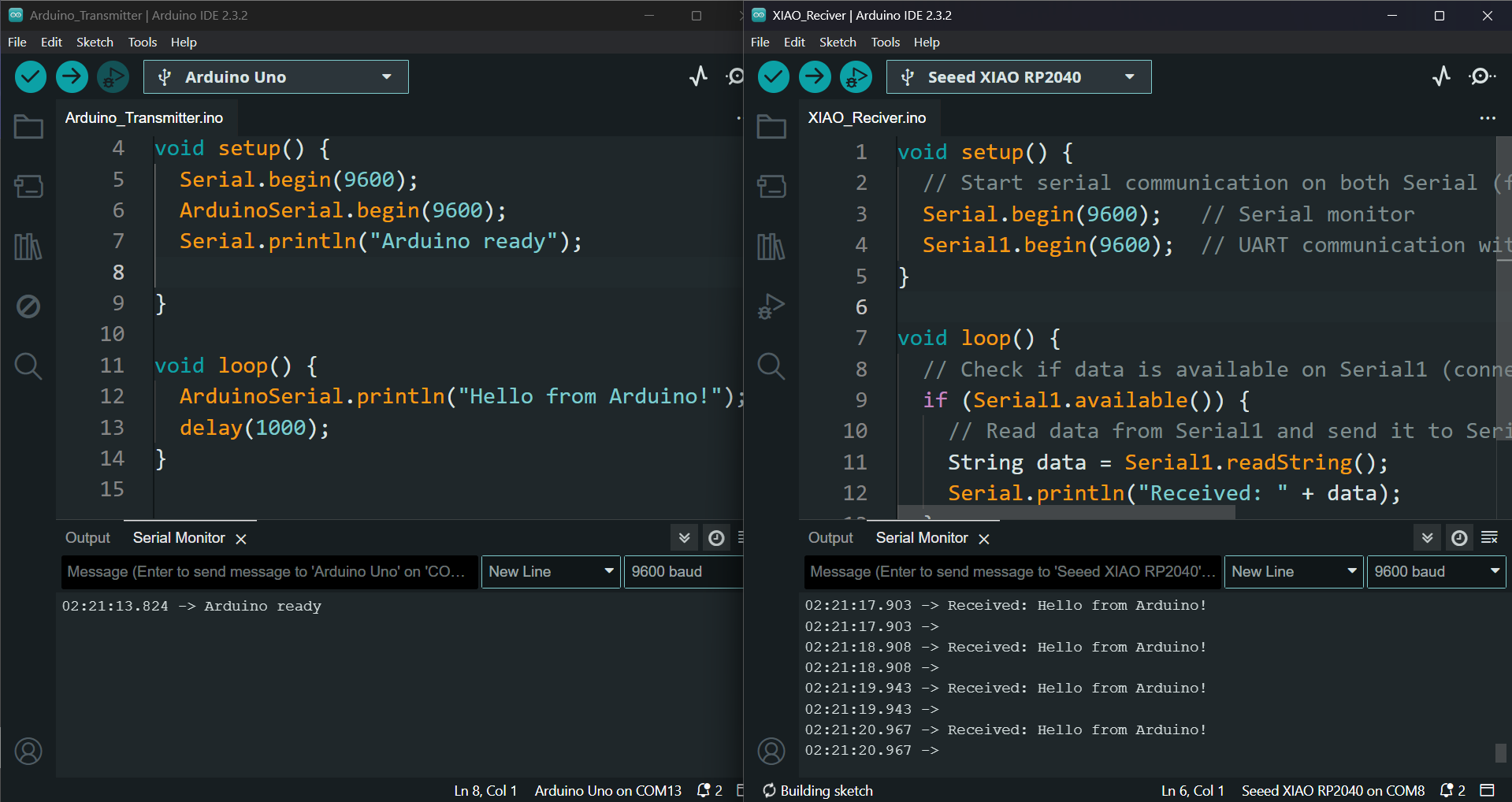This screenshot has height=802, width=1512.
Task: Click 'Ln 8, Col 1' cursor position
Action: coord(485,790)
